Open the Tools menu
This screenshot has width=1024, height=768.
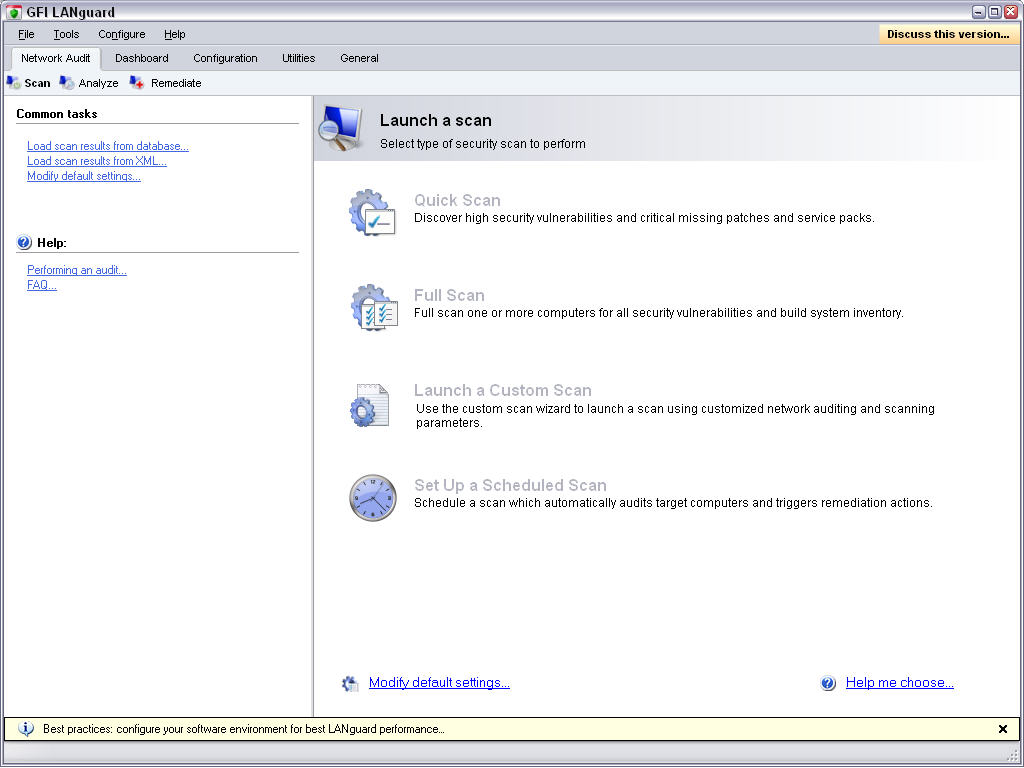point(66,34)
